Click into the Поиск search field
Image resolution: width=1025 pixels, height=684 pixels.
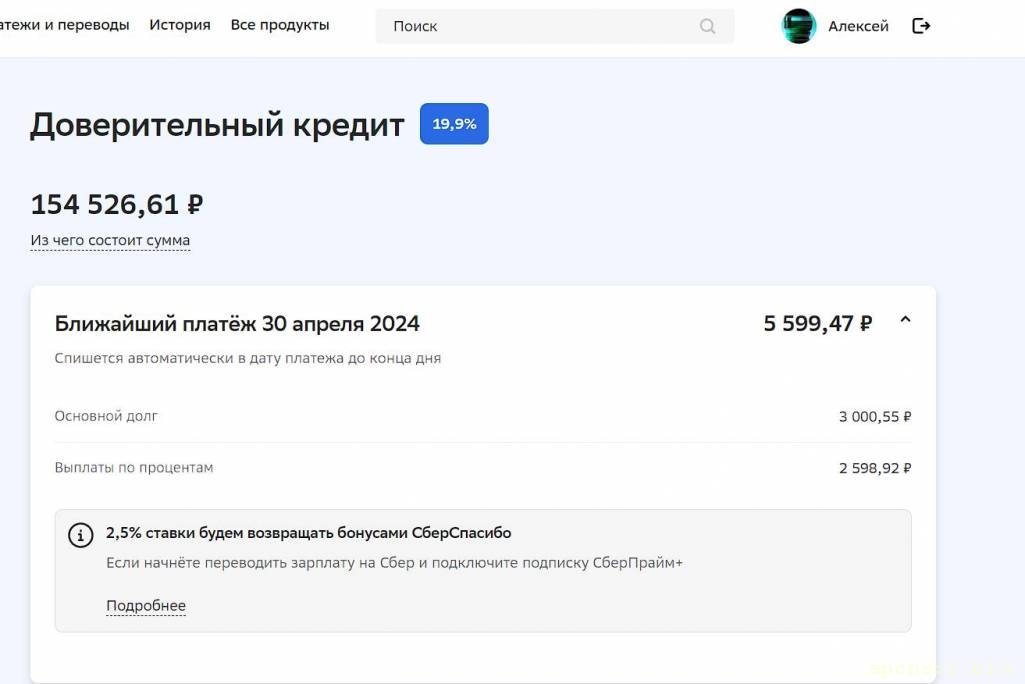[540, 26]
